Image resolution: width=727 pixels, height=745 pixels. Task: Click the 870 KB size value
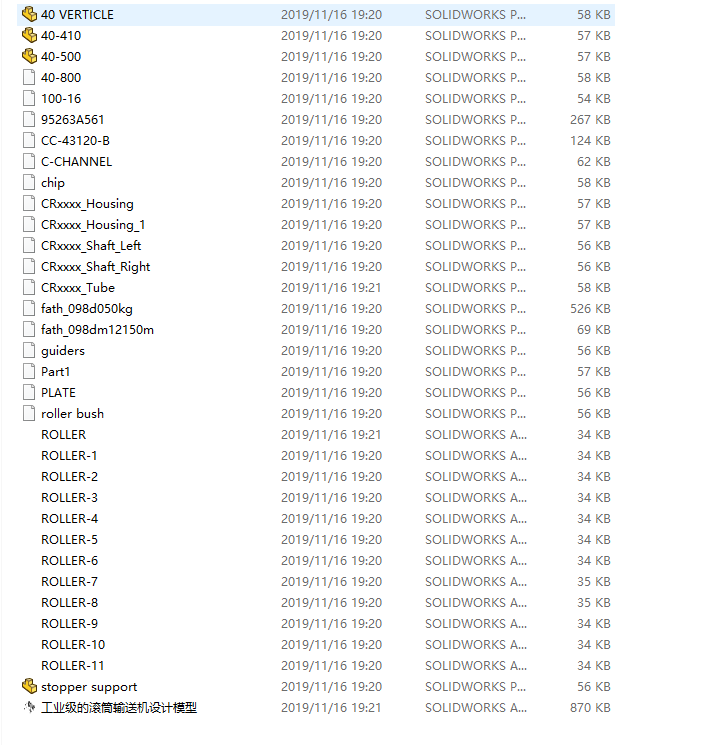[590, 707]
